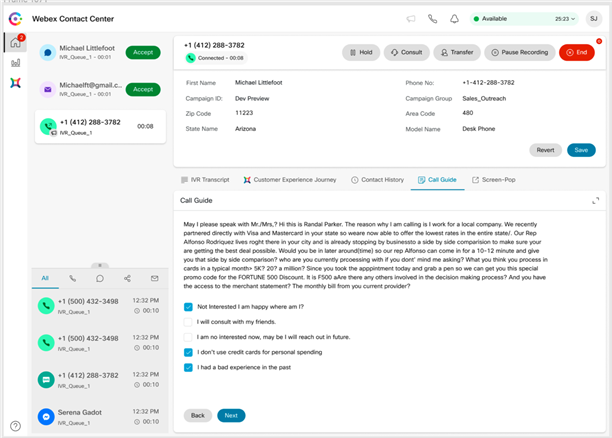
Task: Filter history by phone call icon
Action: click(x=73, y=278)
